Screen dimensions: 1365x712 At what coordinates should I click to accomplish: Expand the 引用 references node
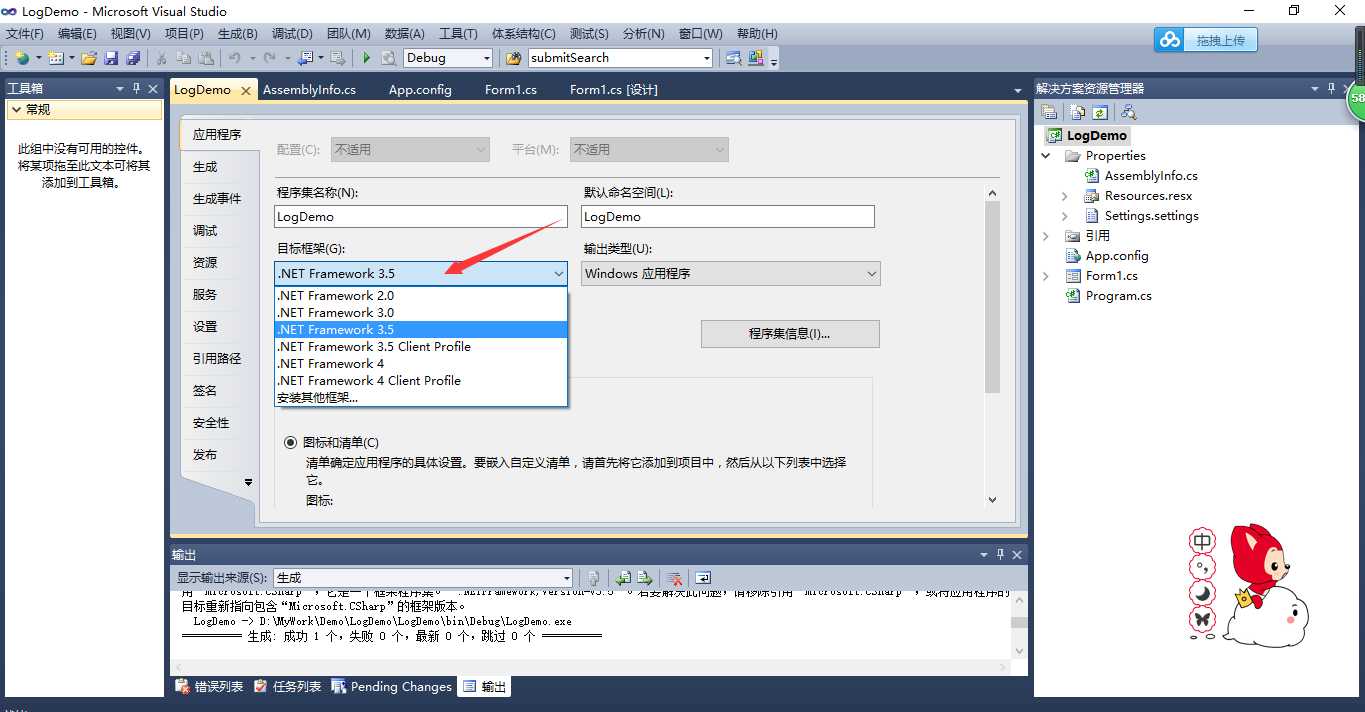[1046, 236]
